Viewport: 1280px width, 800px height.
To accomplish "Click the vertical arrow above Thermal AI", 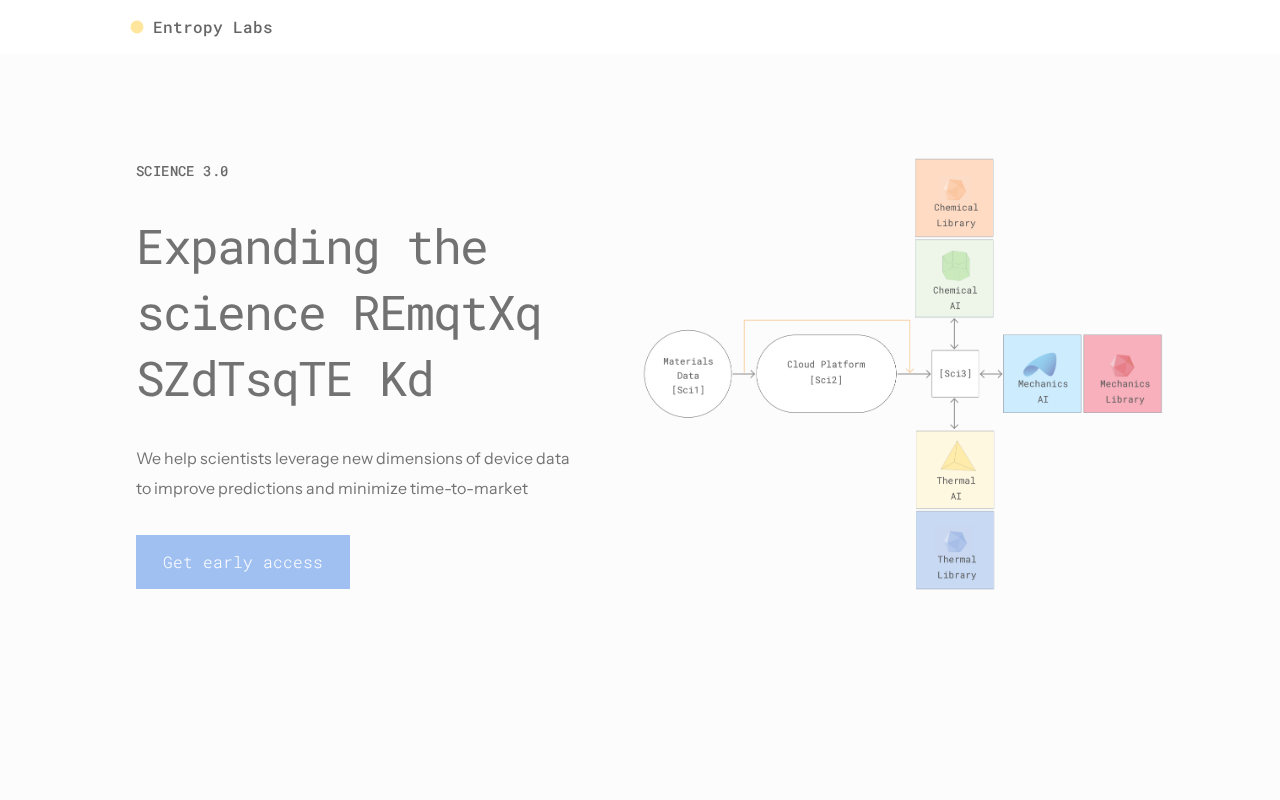I will pos(954,414).
